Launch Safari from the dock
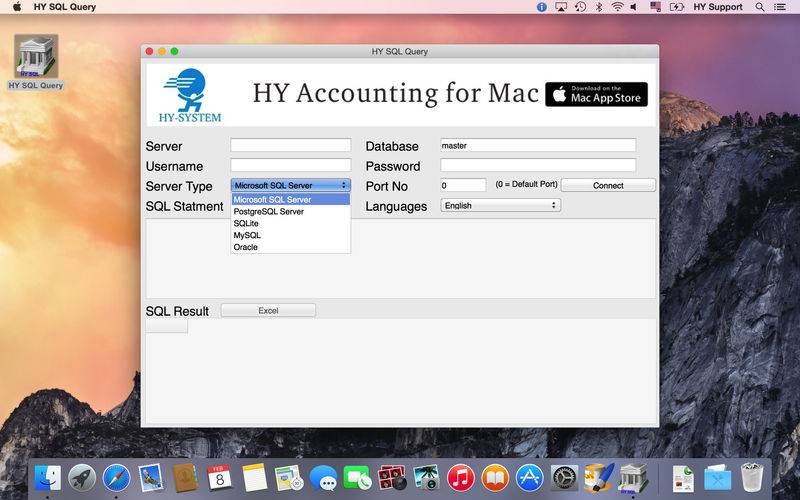The width and height of the screenshot is (800, 500). (x=116, y=478)
